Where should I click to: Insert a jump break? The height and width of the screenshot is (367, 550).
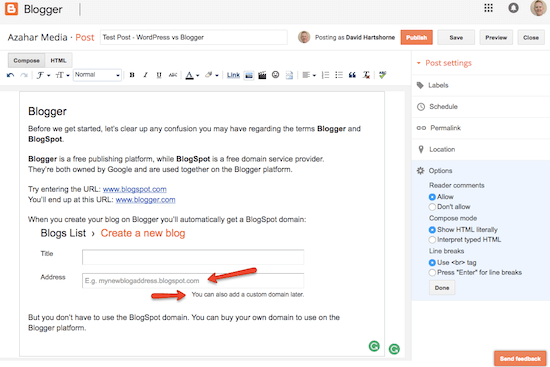[289, 75]
